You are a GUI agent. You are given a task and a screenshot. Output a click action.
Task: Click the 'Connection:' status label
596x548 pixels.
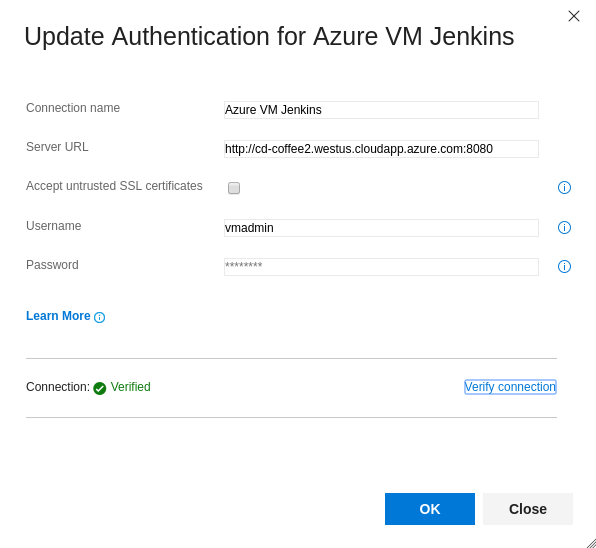coord(58,387)
